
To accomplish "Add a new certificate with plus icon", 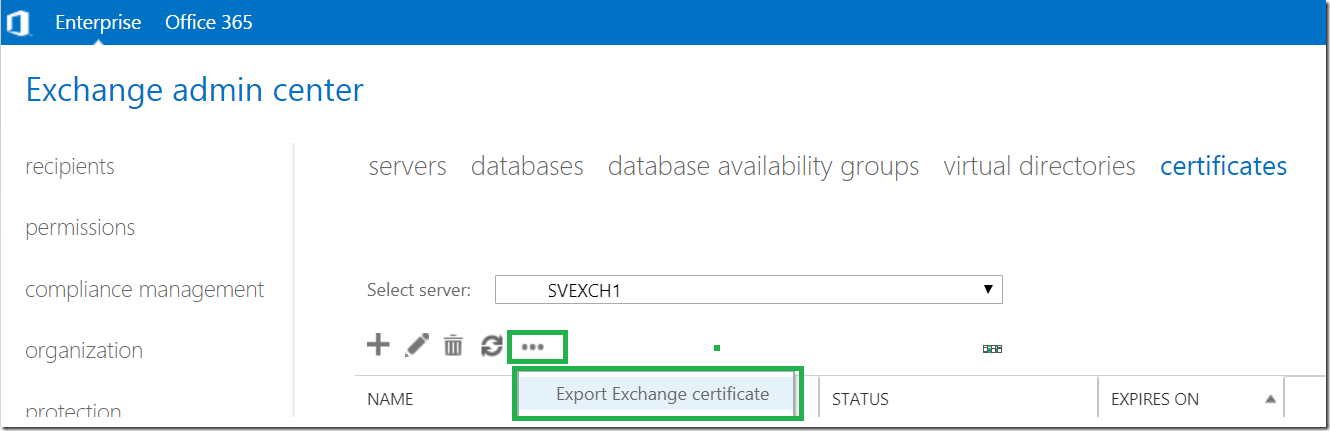I will (378, 346).
